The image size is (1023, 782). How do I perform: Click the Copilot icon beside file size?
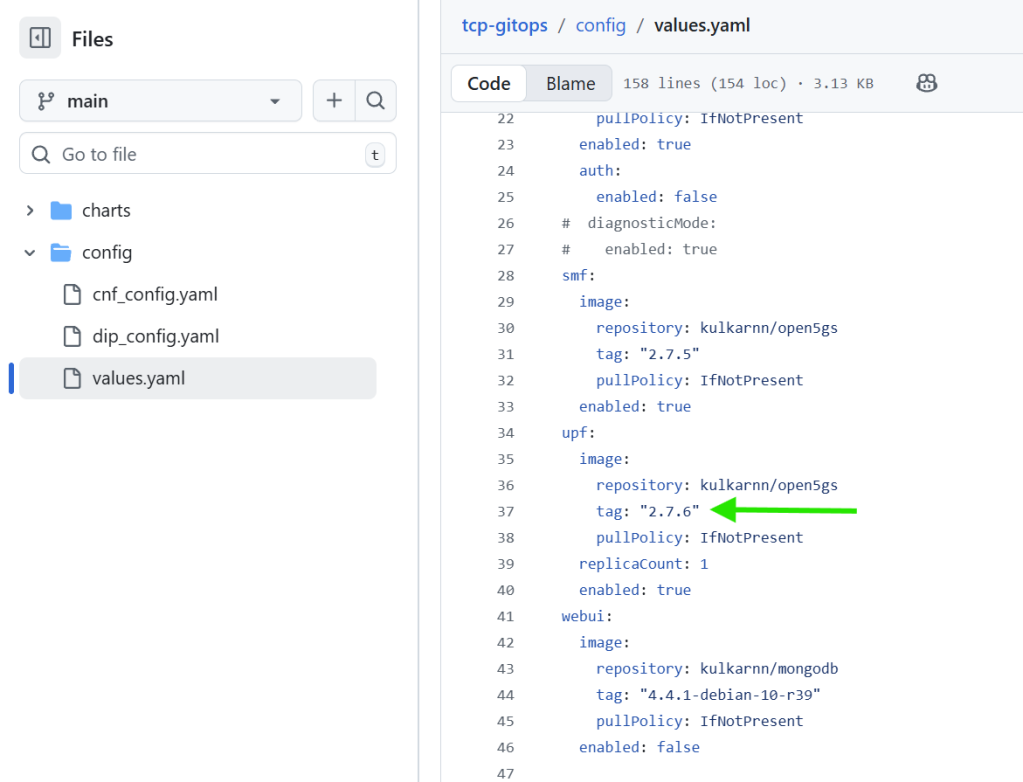point(926,84)
